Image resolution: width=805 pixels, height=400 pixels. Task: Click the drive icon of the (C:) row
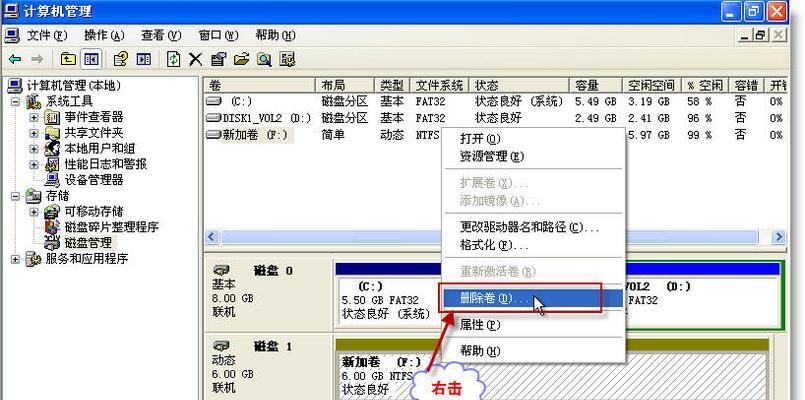(213, 101)
